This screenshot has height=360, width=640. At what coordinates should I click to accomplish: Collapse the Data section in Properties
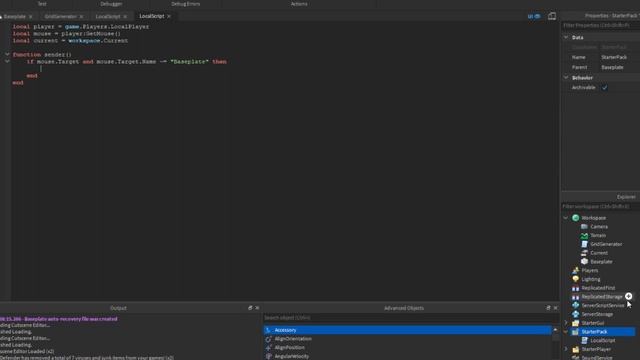pyautogui.click(x=566, y=37)
